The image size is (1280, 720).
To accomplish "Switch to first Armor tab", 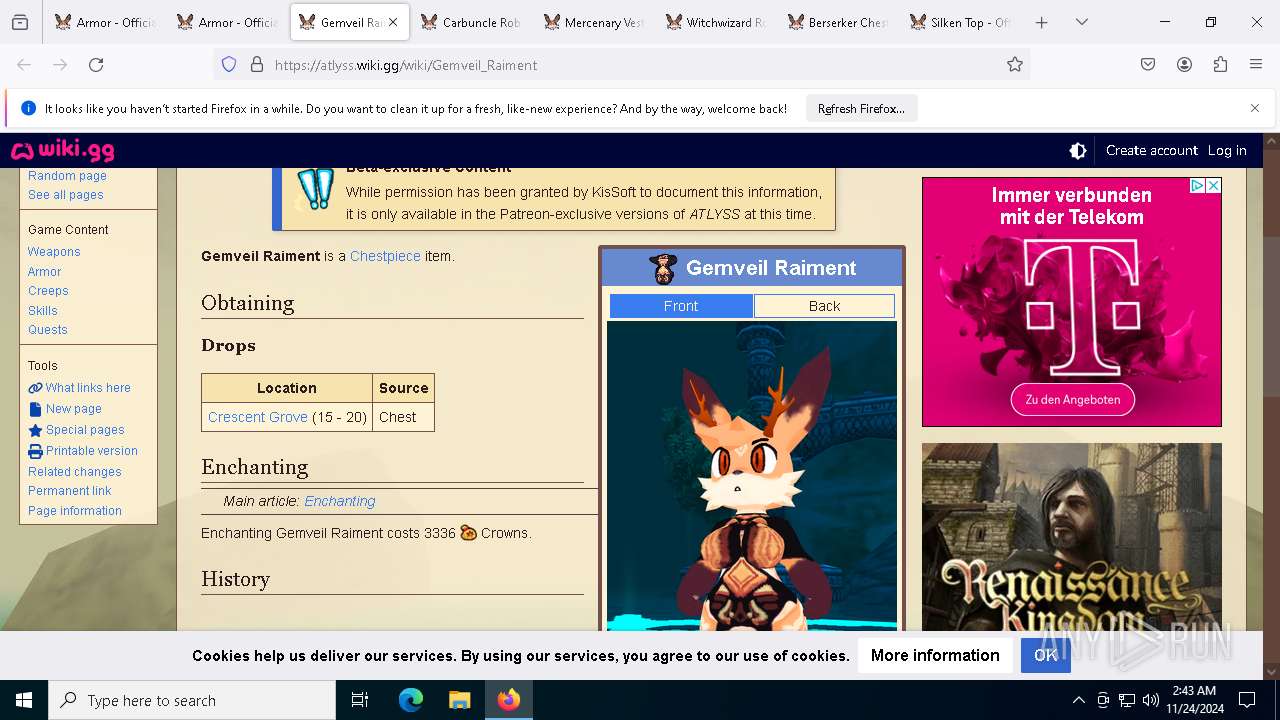I will tap(105, 22).
